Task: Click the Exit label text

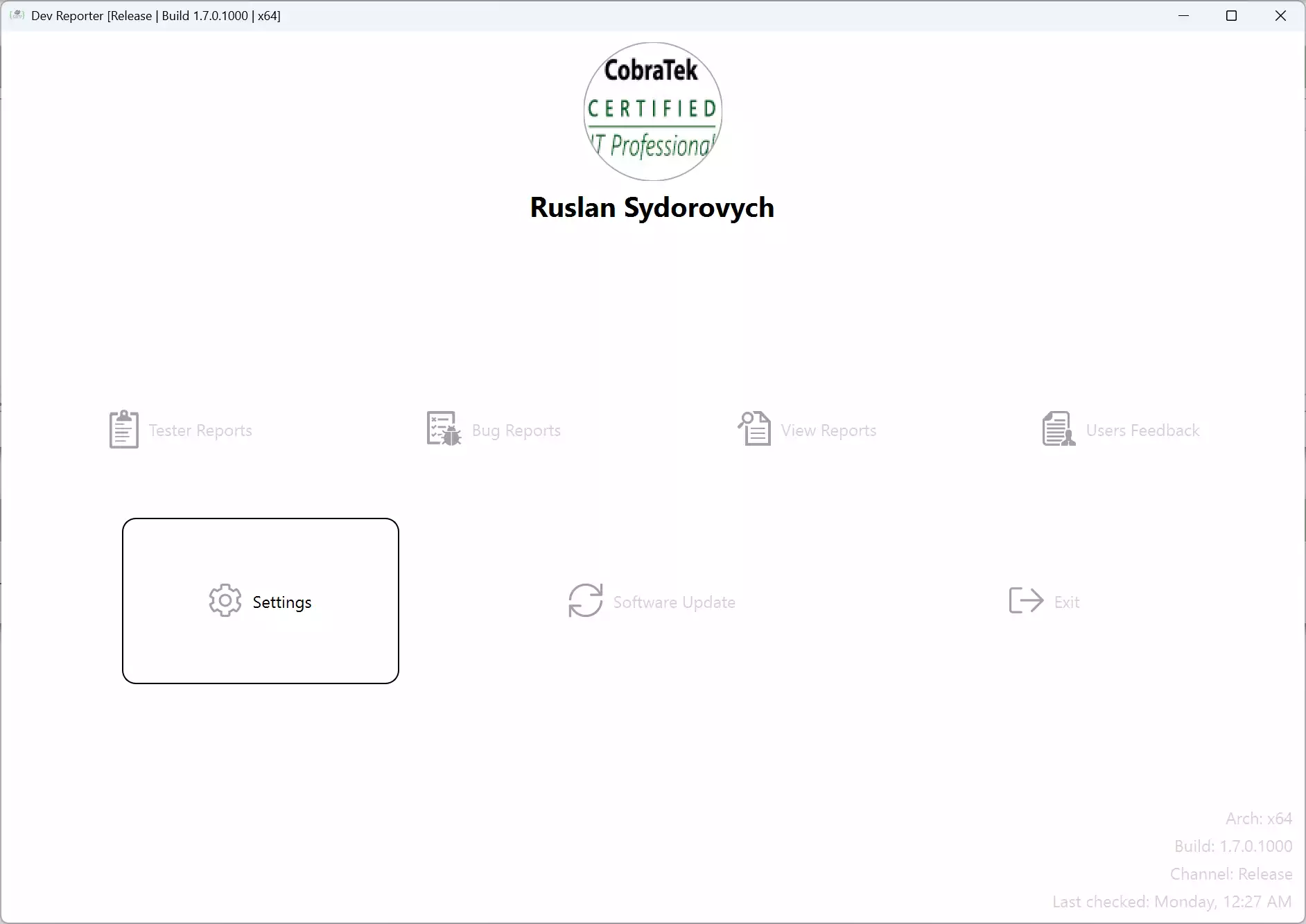Action: [x=1067, y=602]
